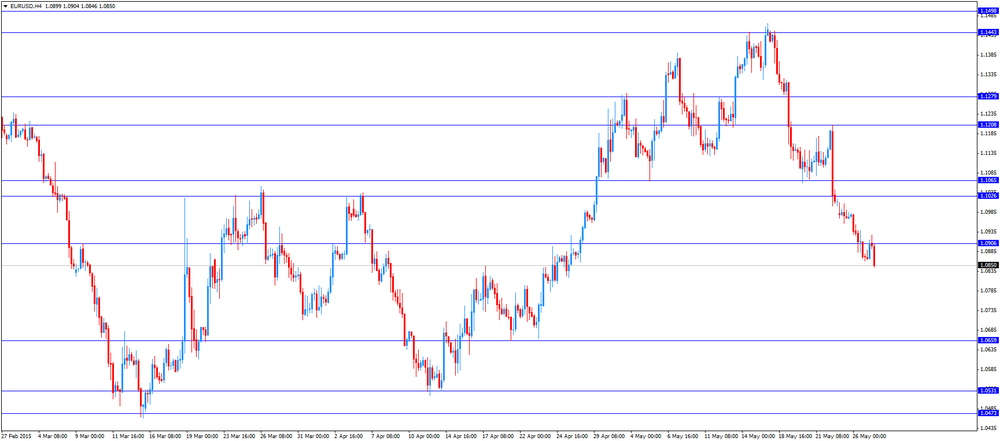The image size is (1000, 441).
Task: Select the 1.1065 blue price label
Action: click(x=988, y=181)
